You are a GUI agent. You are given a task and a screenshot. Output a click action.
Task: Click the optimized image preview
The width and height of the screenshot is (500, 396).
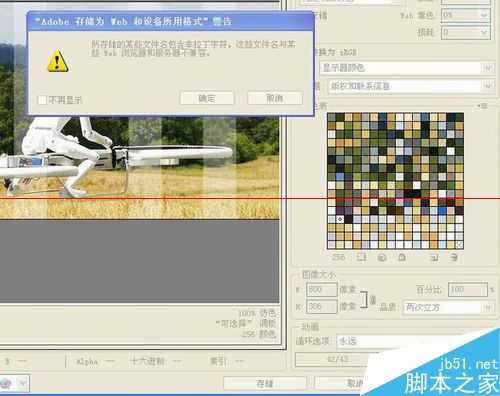pyautogui.click(x=139, y=167)
